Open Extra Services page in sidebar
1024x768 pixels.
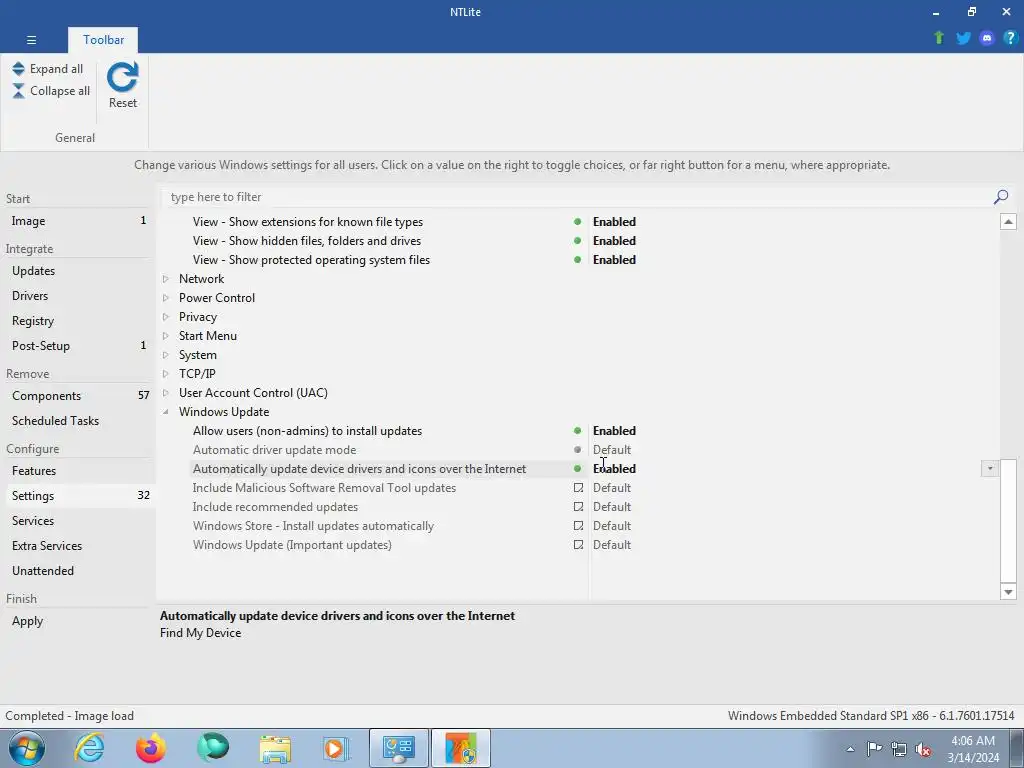click(78, 546)
